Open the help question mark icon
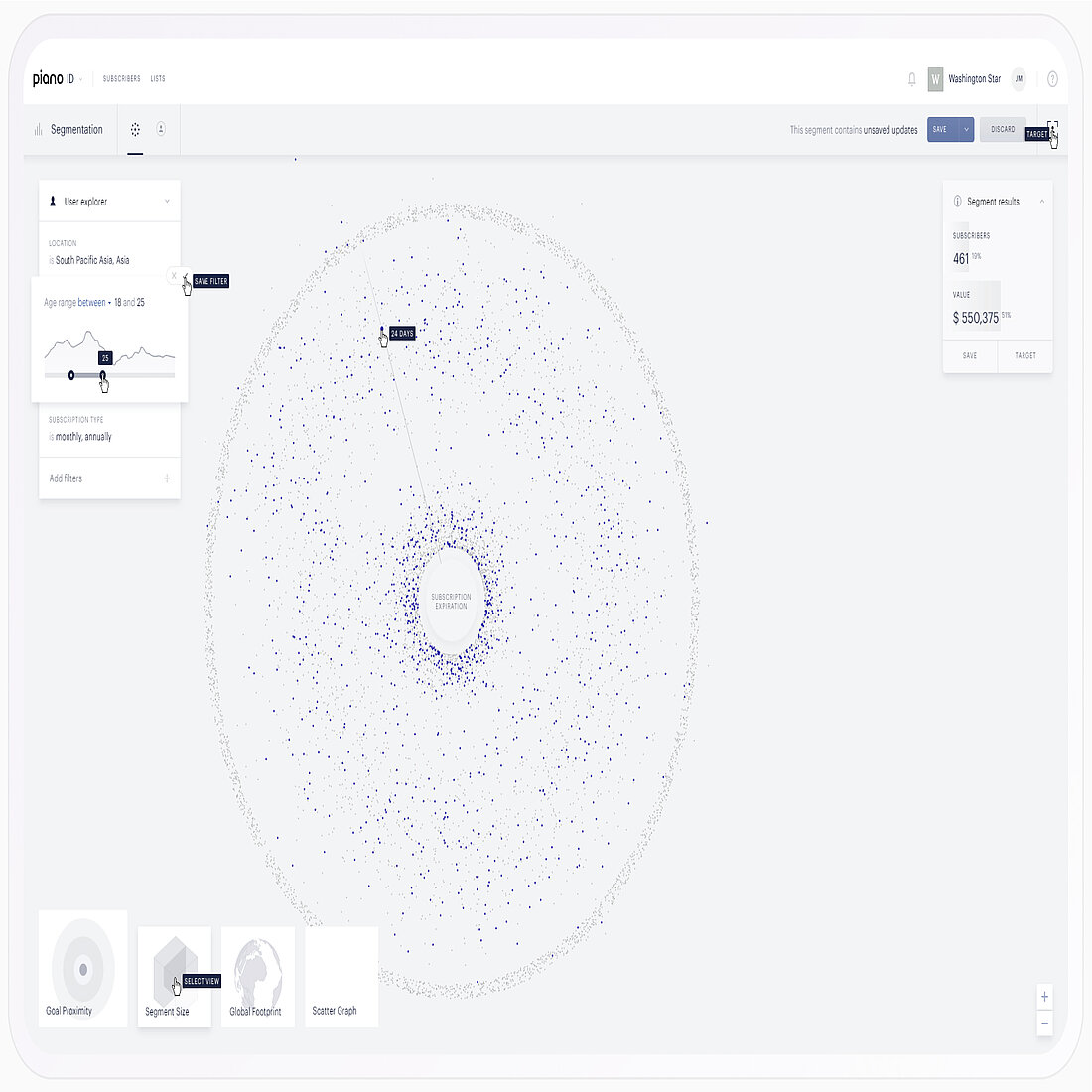 [x=1052, y=79]
